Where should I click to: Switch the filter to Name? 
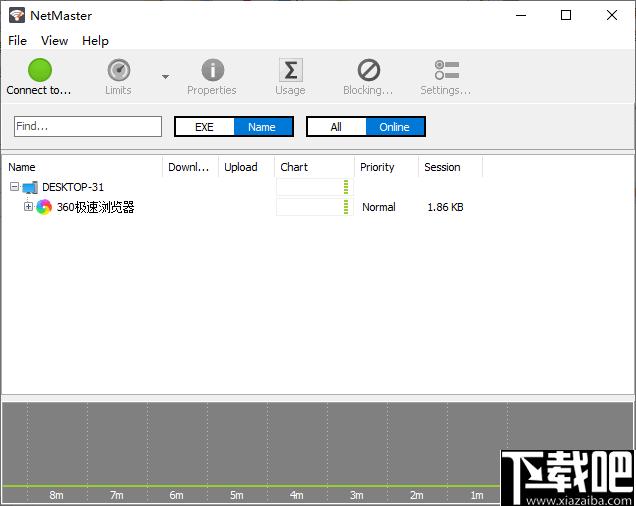click(x=262, y=127)
